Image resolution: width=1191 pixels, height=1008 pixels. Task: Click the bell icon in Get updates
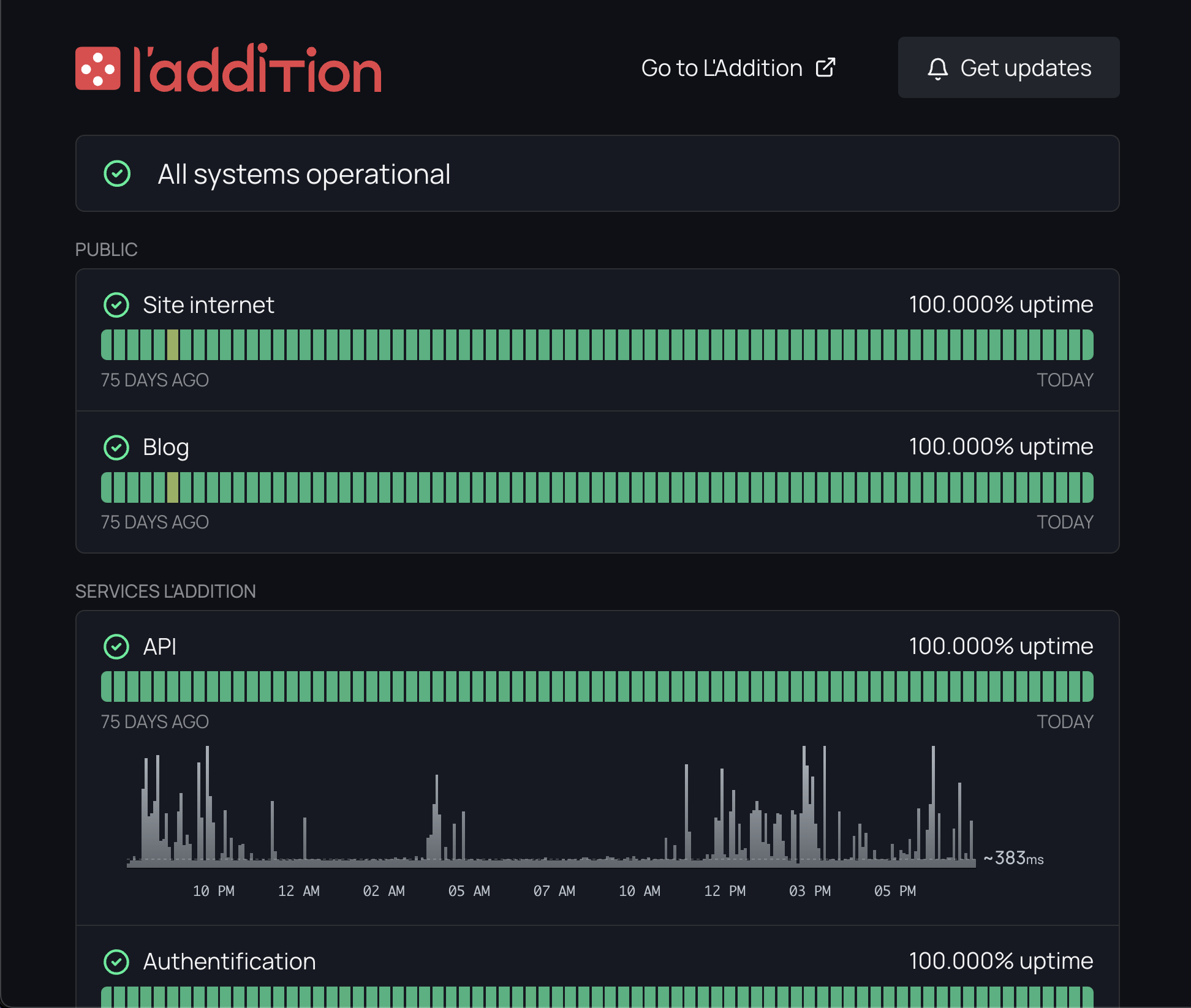point(937,69)
